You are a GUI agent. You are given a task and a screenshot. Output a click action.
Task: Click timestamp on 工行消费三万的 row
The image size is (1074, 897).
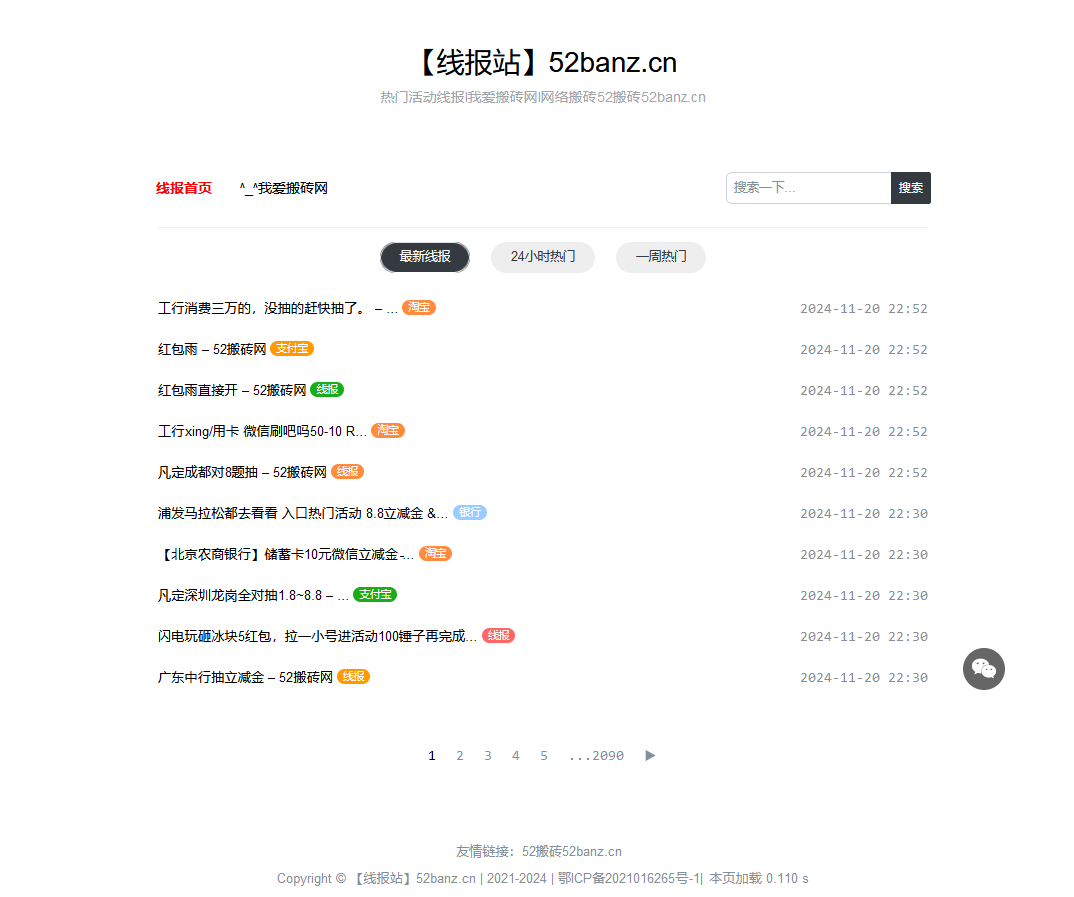click(x=864, y=309)
